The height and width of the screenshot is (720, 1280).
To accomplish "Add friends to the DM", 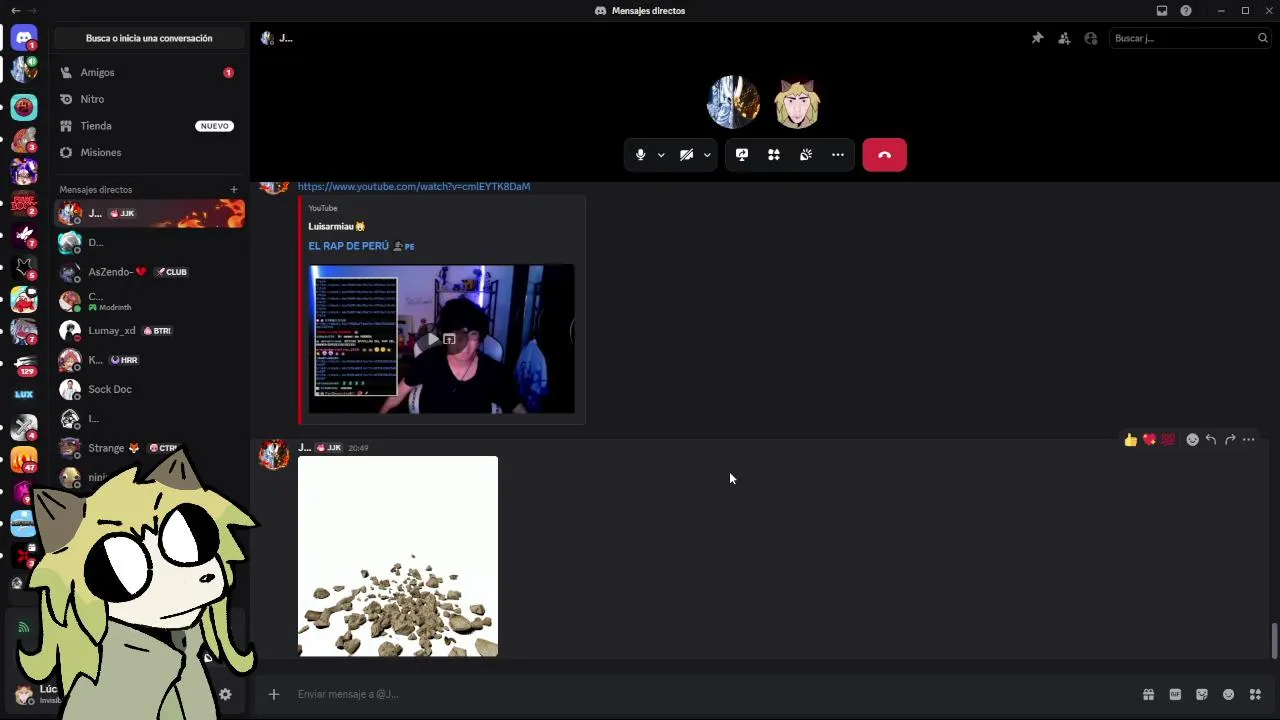I will 1064,38.
